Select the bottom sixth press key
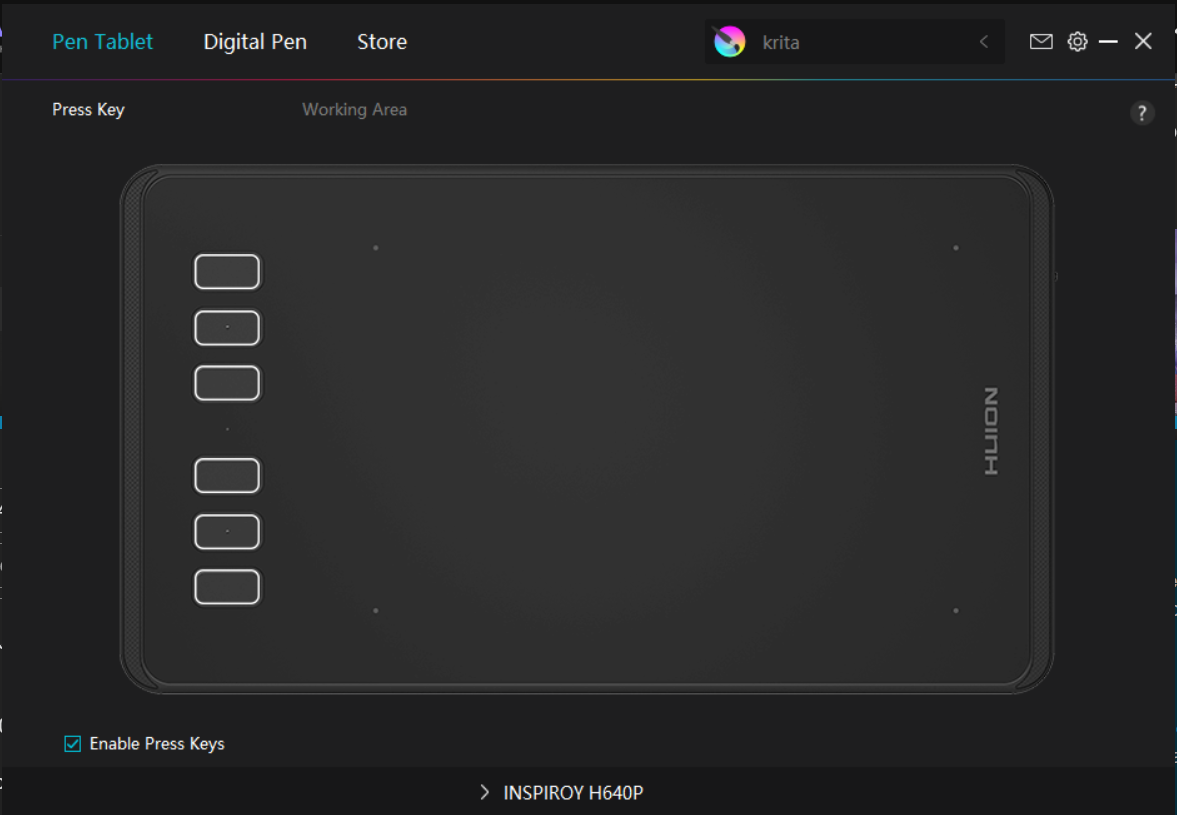Screen dimensions: 1177x815 [227, 587]
